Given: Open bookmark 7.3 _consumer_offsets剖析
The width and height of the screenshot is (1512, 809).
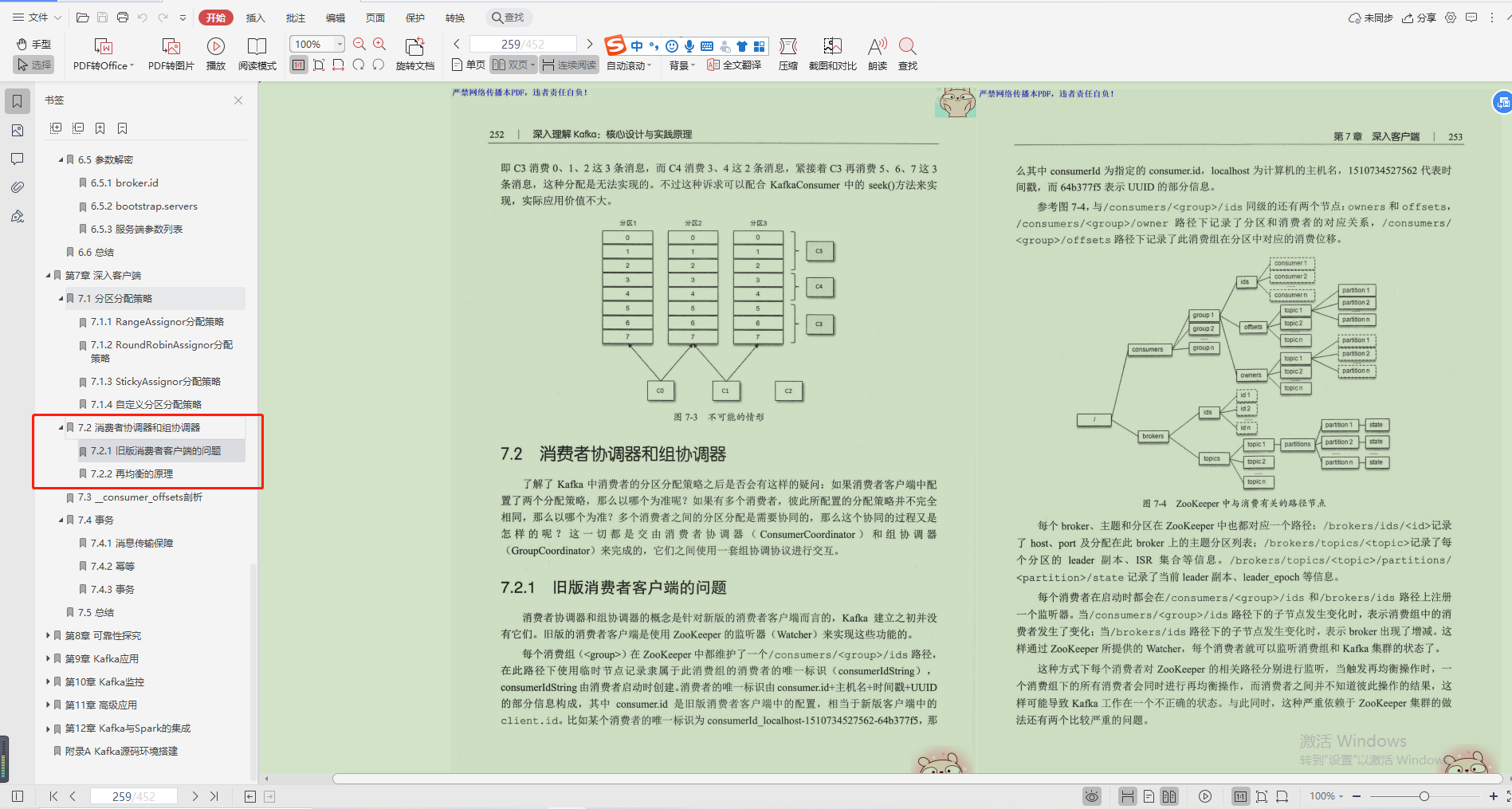Looking at the screenshot, I should pyautogui.click(x=140, y=497).
